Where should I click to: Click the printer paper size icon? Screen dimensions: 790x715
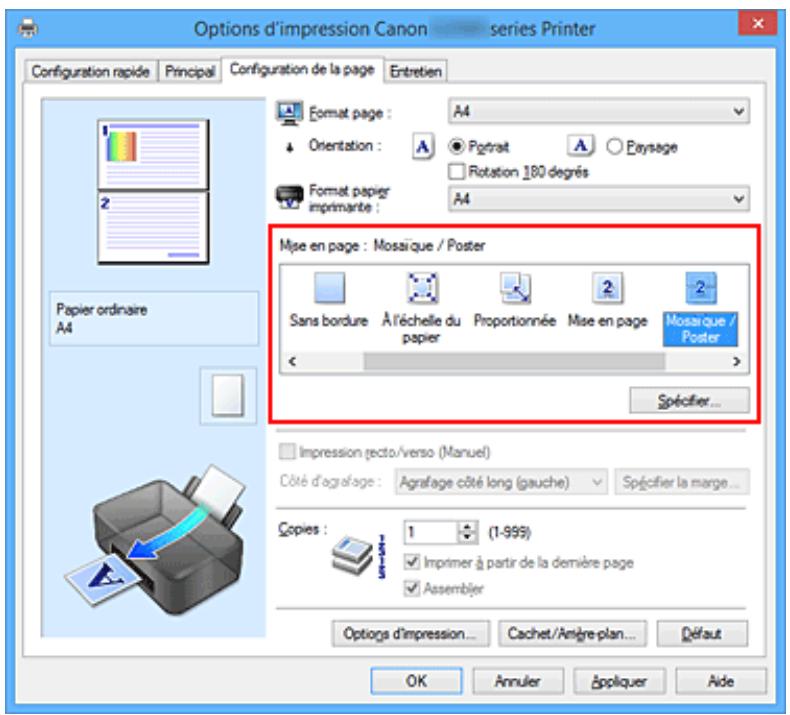point(289,197)
